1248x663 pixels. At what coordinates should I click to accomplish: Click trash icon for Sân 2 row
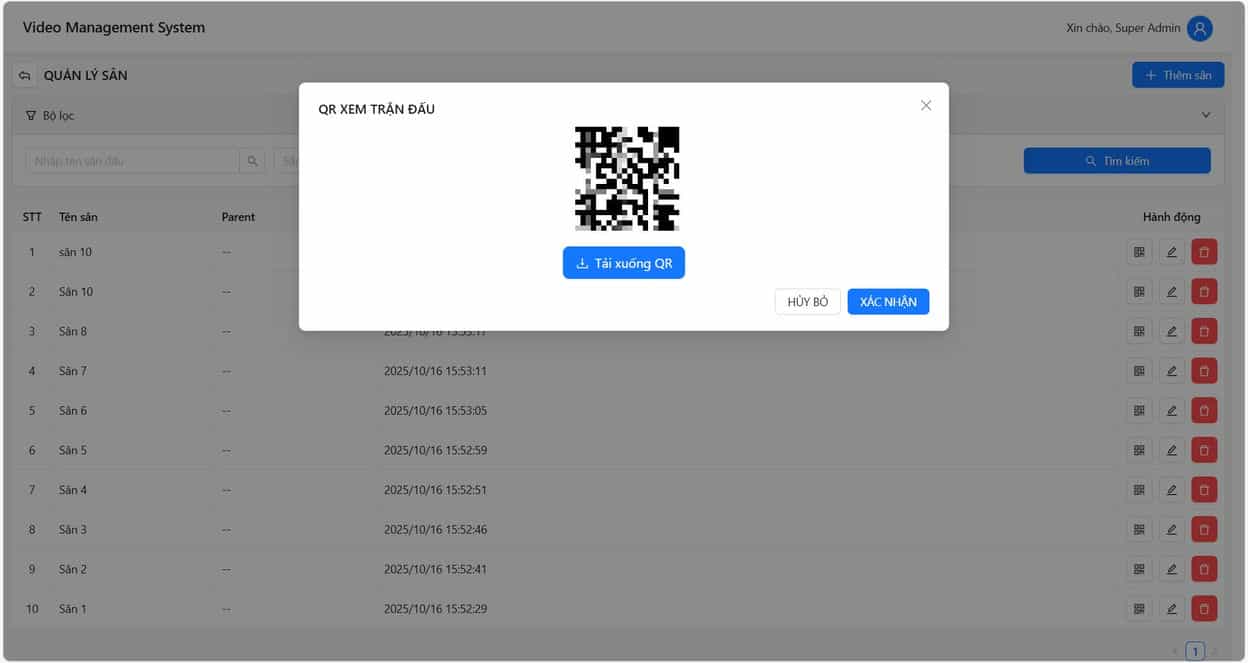tap(1204, 569)
